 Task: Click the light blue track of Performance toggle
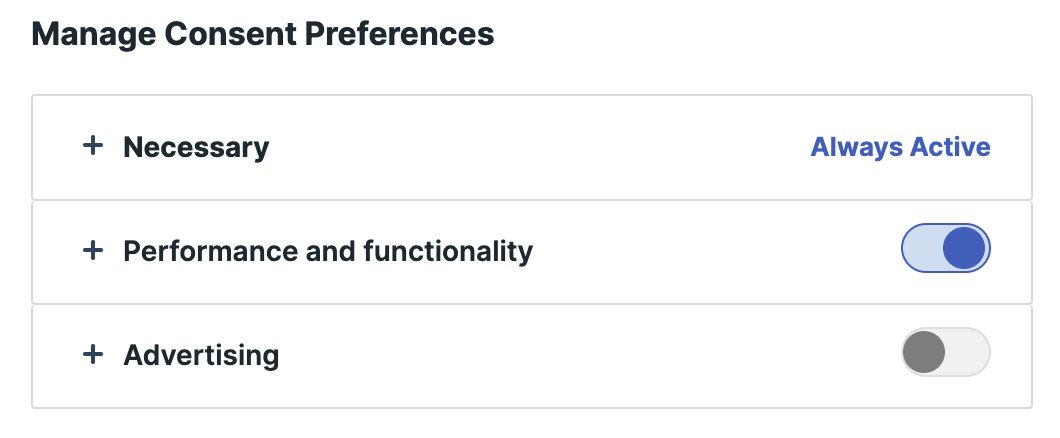click(922, 249)
